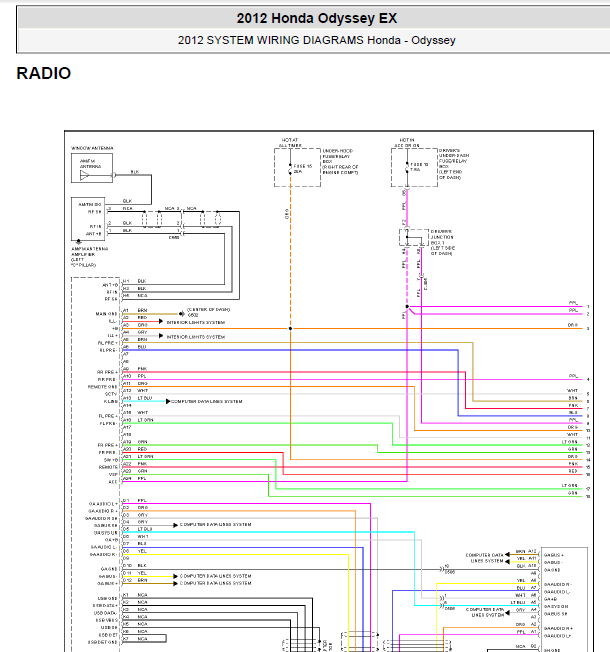Click 'COMPUTER DATA LINES SYSTEM' beside D11 YEL
610x652 pixels.
(x=215, y=576)
